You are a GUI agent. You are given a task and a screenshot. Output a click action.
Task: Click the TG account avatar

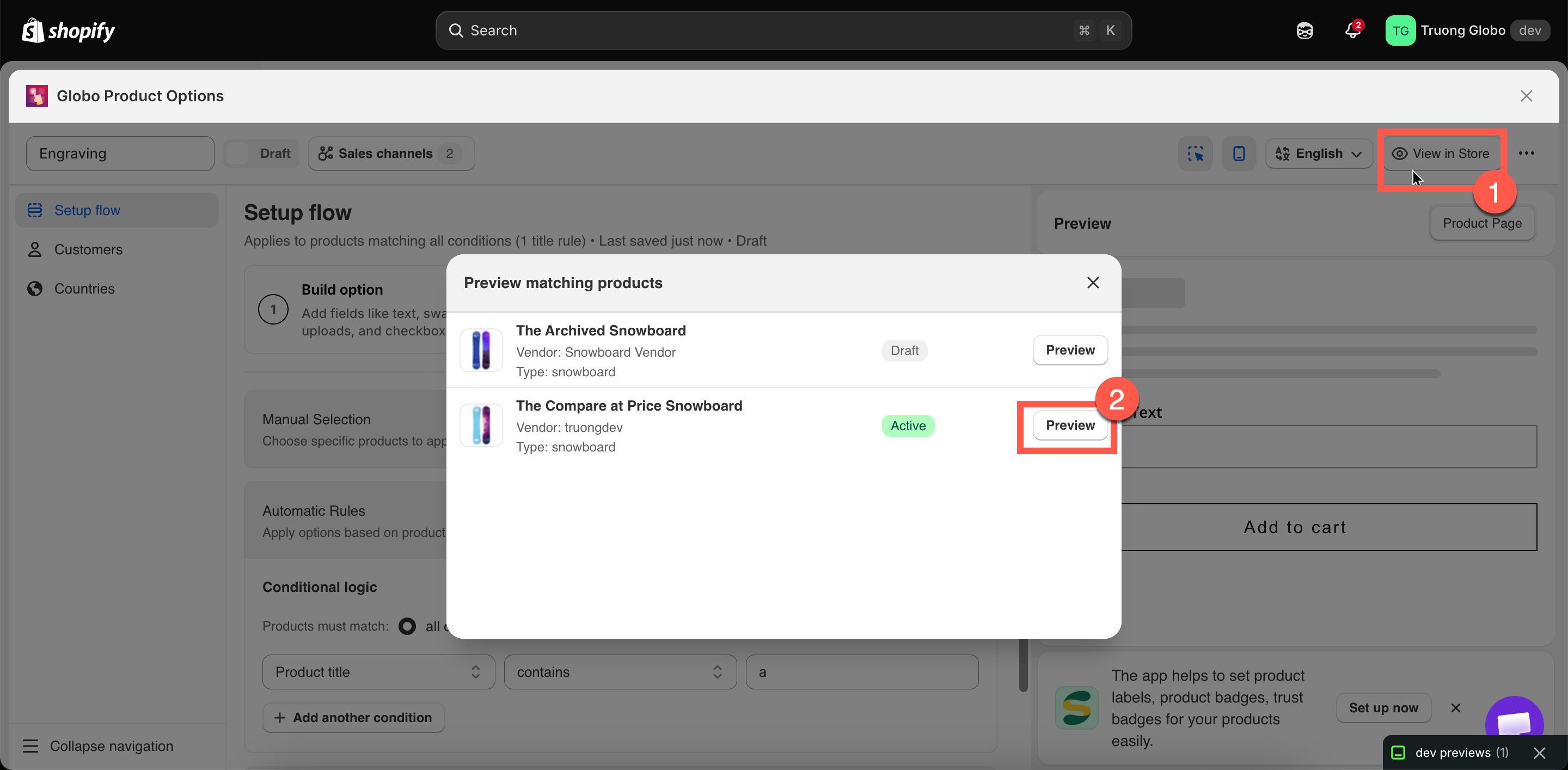tap(1400, 30)
